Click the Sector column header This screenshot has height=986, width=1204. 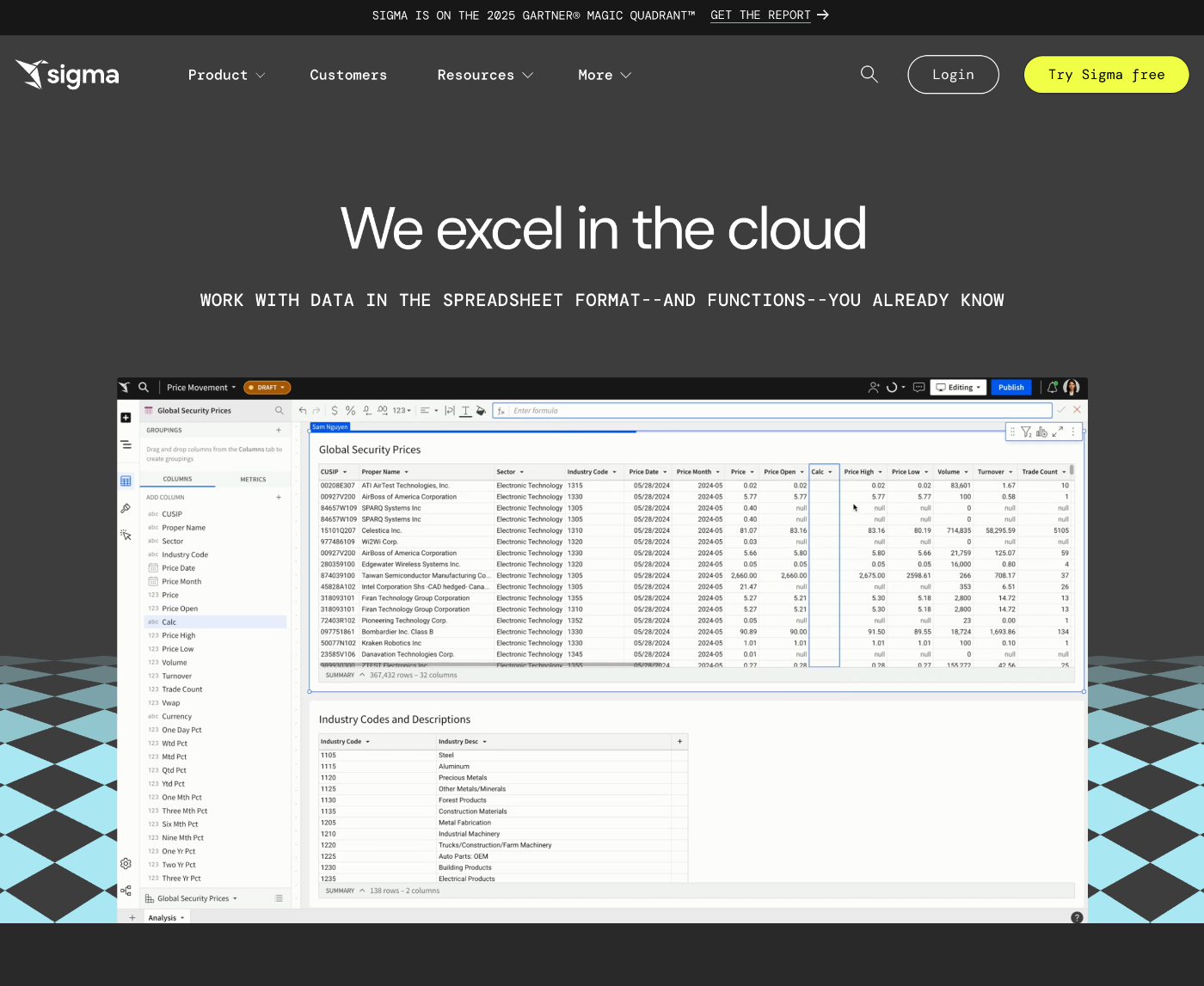tap(528, 472)
